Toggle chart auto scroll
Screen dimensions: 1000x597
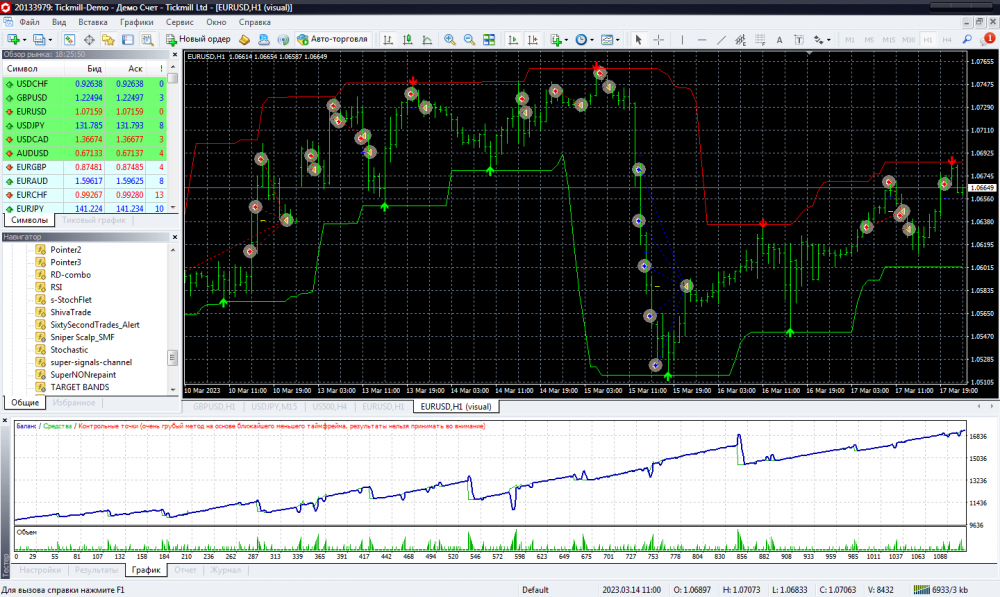[x=513, y=40]
